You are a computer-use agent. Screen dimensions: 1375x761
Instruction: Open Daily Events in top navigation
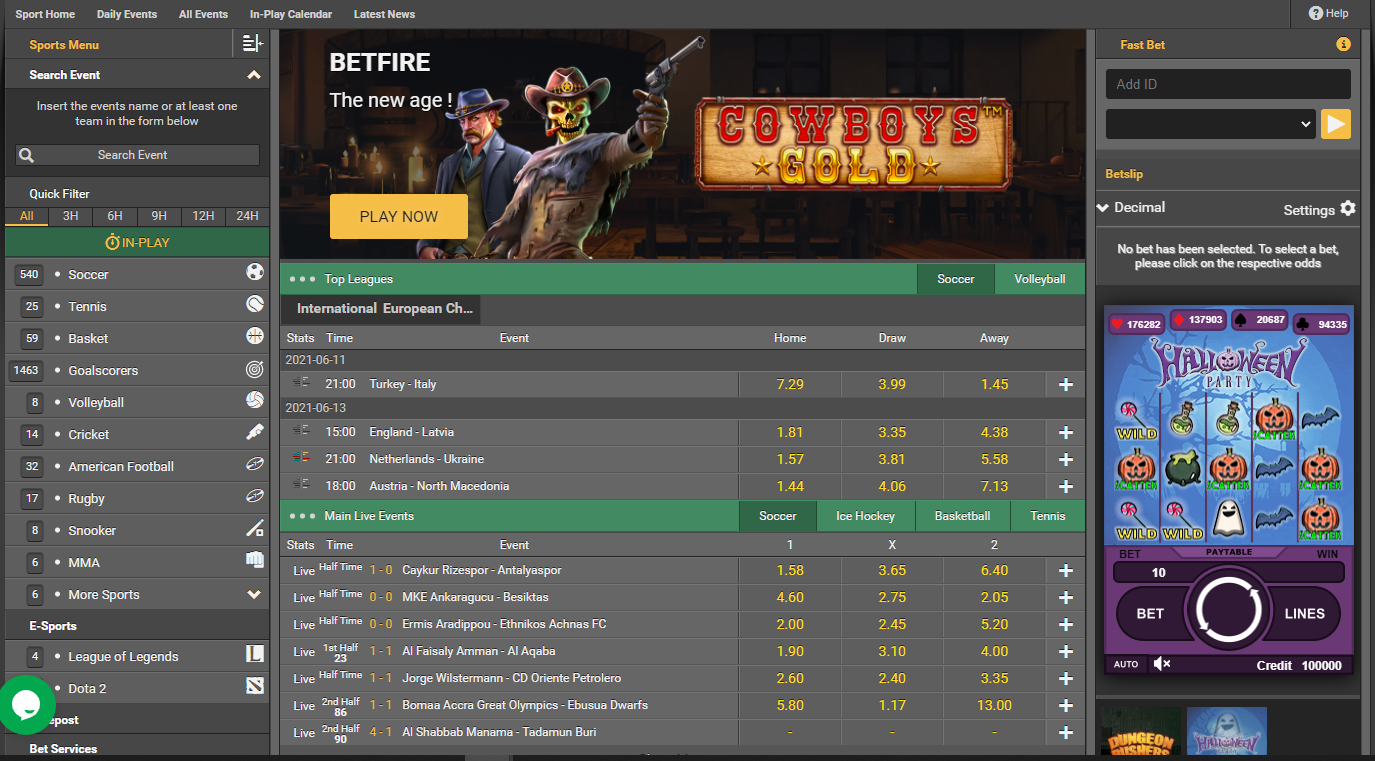click(127, 14)
